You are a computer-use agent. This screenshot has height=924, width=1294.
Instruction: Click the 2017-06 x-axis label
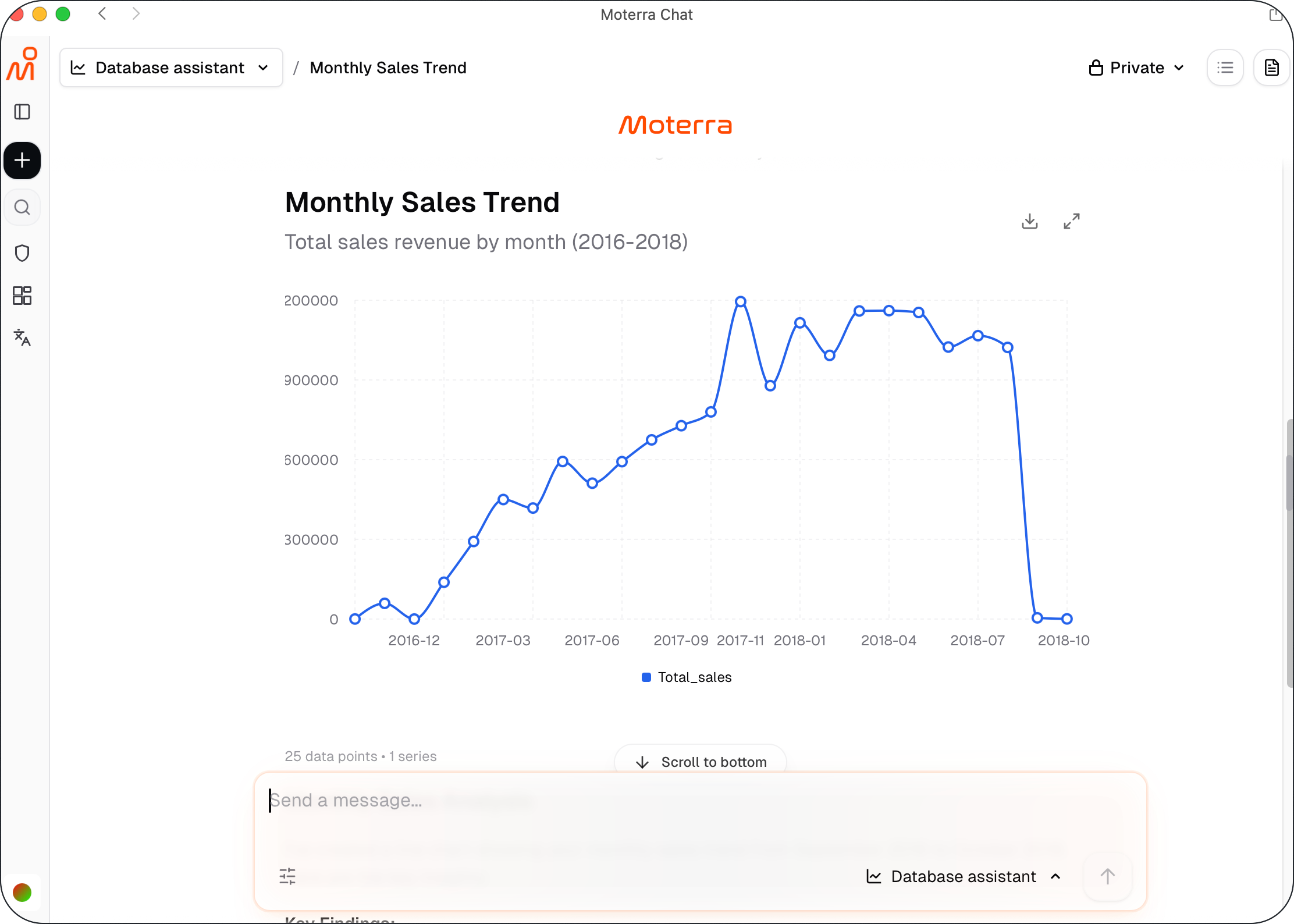(592, 640)
